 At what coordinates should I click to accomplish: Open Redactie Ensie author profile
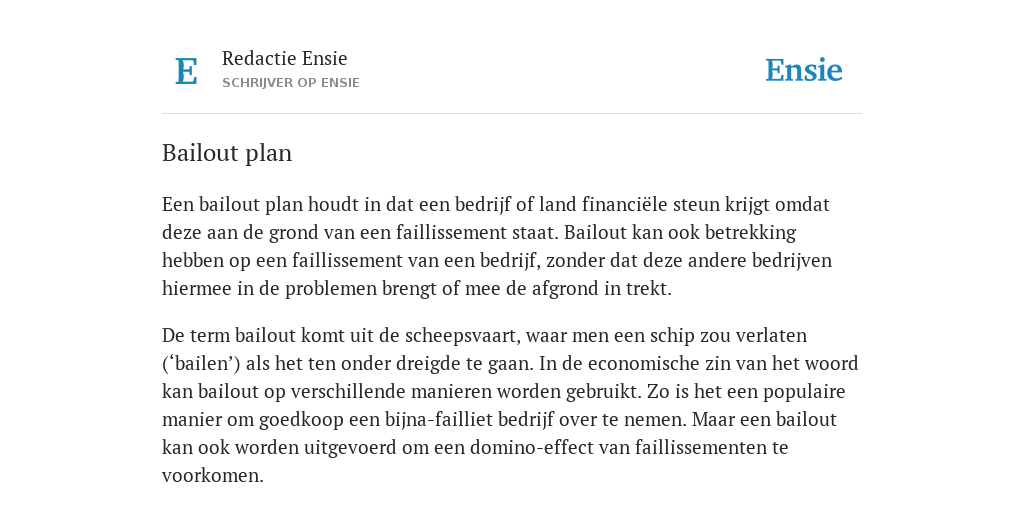click(285, 58)
